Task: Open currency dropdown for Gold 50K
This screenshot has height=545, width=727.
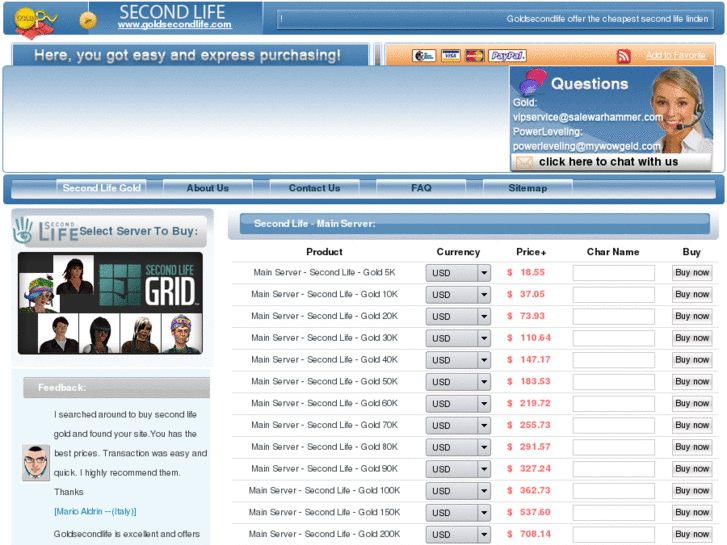Action: [x=458, y=382]
